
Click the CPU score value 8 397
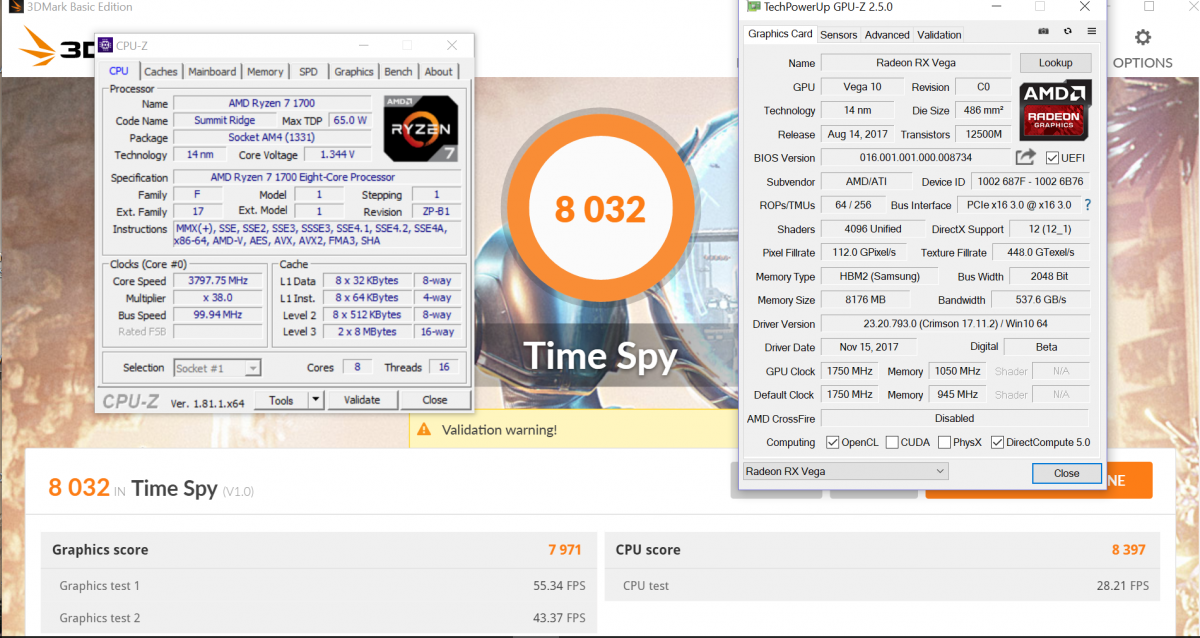tap(1128, 549)
